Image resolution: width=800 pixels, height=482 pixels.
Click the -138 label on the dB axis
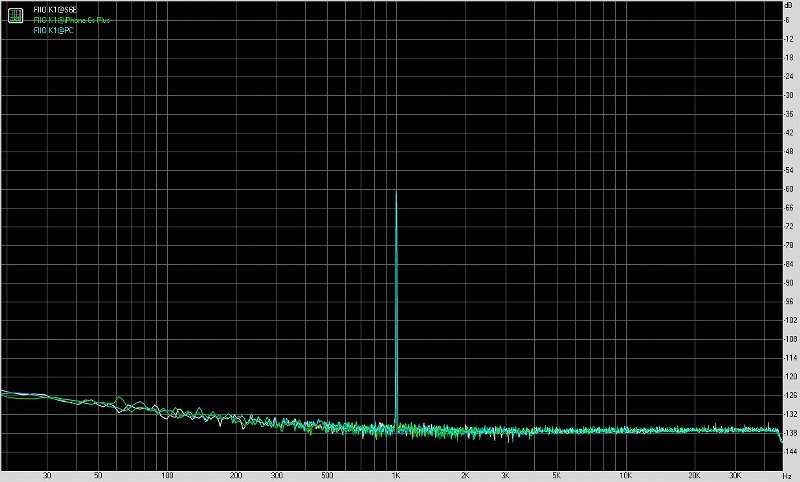tap(789, 432)
